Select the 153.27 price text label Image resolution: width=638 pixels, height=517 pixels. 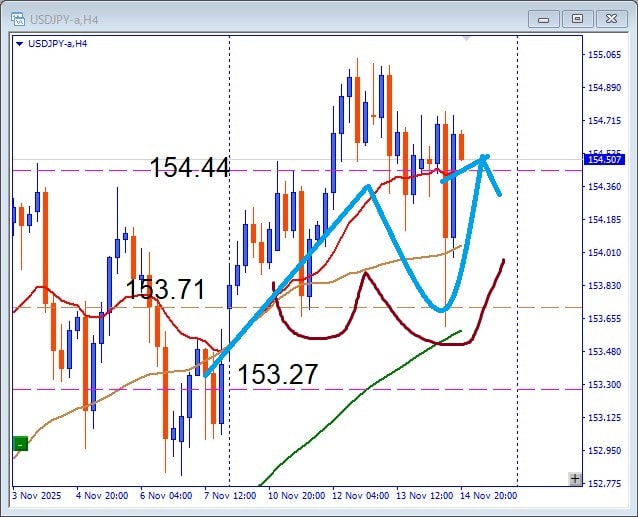coord(277,375)
